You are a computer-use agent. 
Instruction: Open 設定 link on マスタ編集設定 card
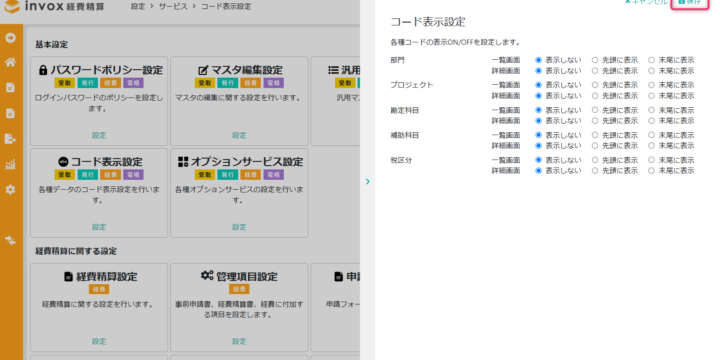pyautogui.click(x=239, y=135)
